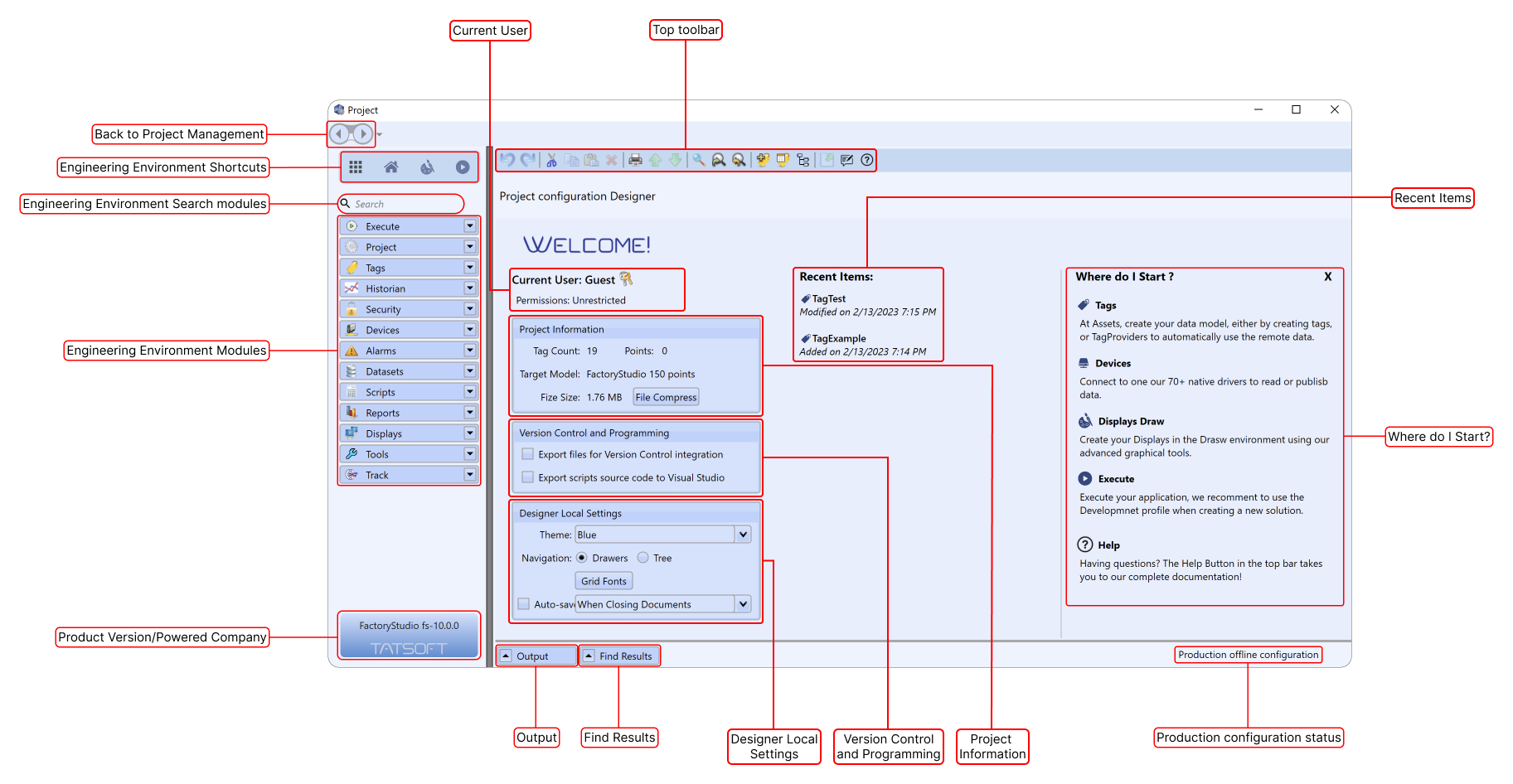Image resolution: width=1513 pixels, height=784 pixels.
Task: Click the scissors Cut icon
Action: coord(551,160)
